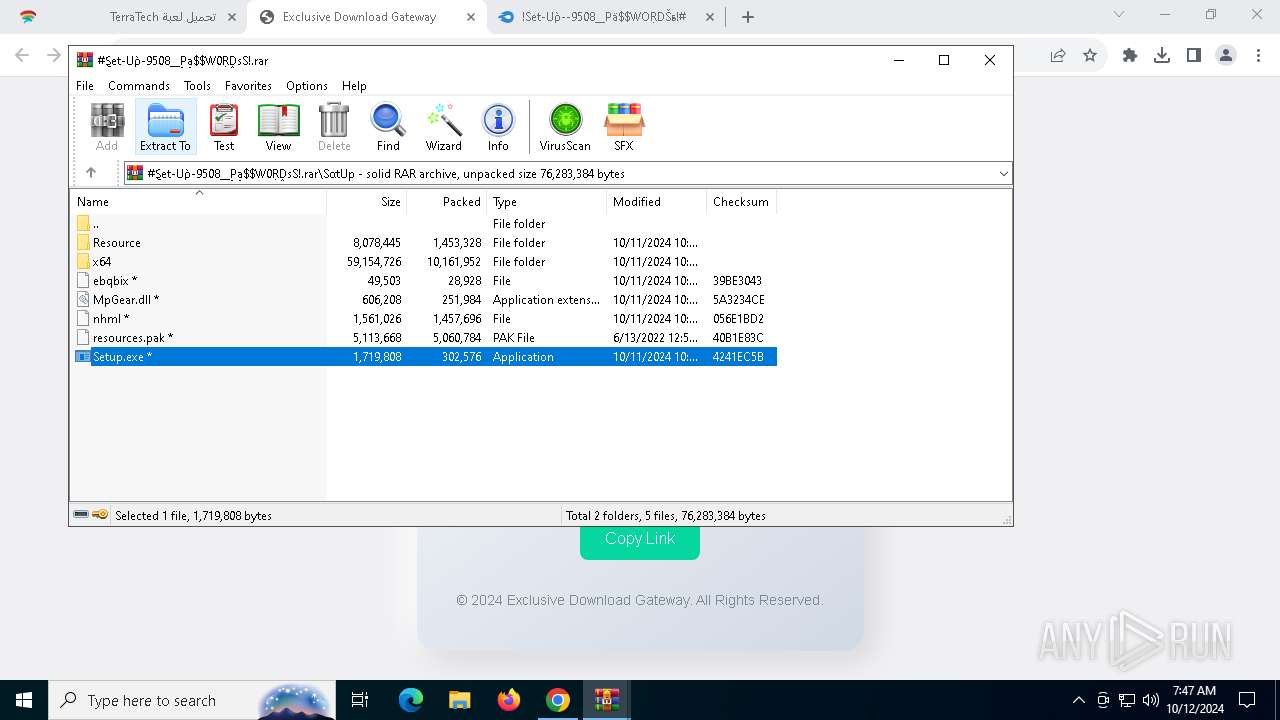Click the Extract To toolbar icon

coord(165,127)
